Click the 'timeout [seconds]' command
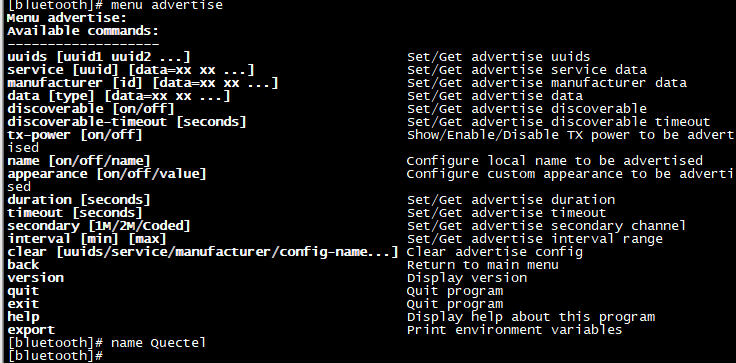Image resolution: width=736 pixels, height=363 pixels. click(x=75, y=213)
